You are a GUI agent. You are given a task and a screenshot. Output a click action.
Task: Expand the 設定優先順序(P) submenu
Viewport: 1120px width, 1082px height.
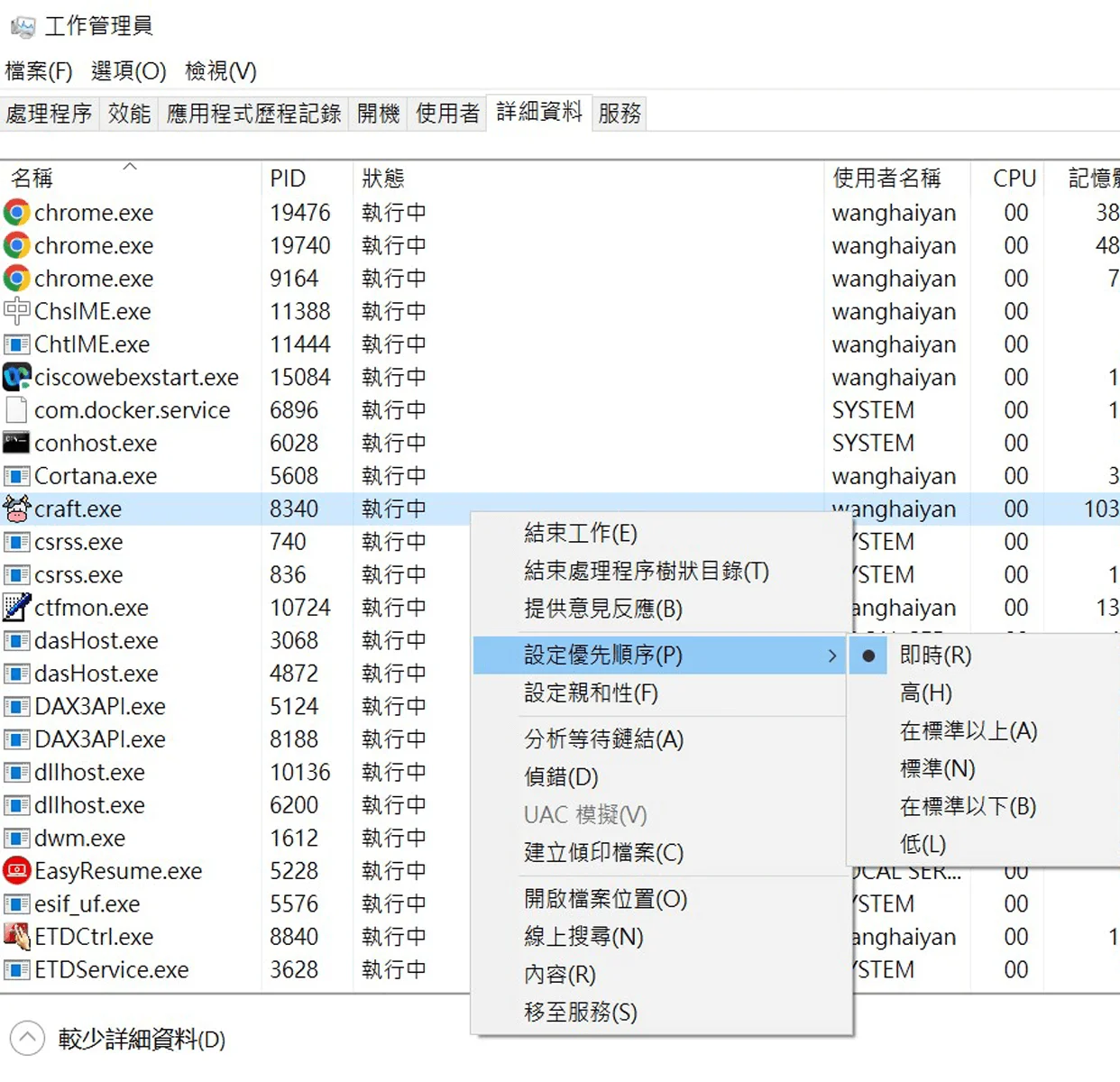(602, 656)
